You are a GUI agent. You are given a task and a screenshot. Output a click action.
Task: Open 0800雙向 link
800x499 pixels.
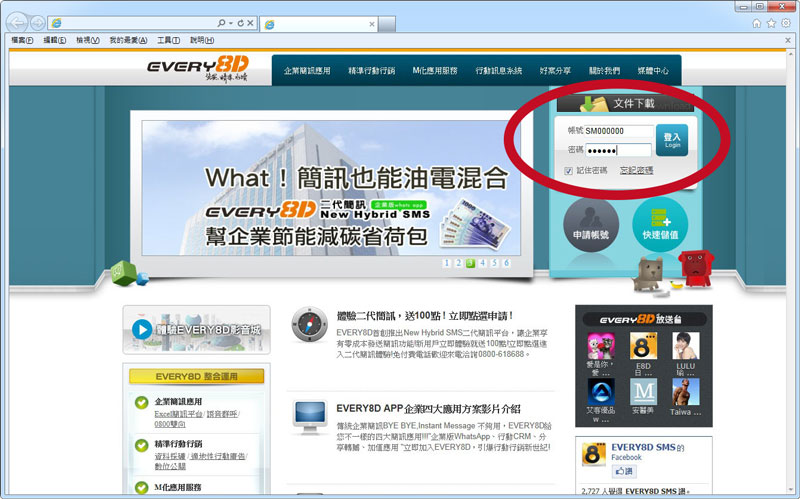[x=170, y=424]
